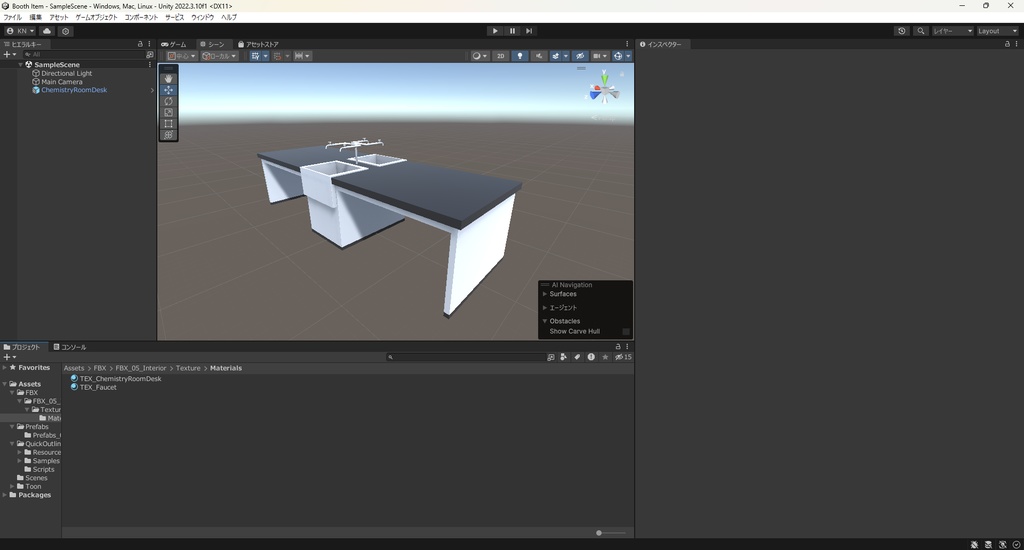1024x550 pixels.
Task: Open the pivot mode dropdown
Action: (x=182, y=56)
